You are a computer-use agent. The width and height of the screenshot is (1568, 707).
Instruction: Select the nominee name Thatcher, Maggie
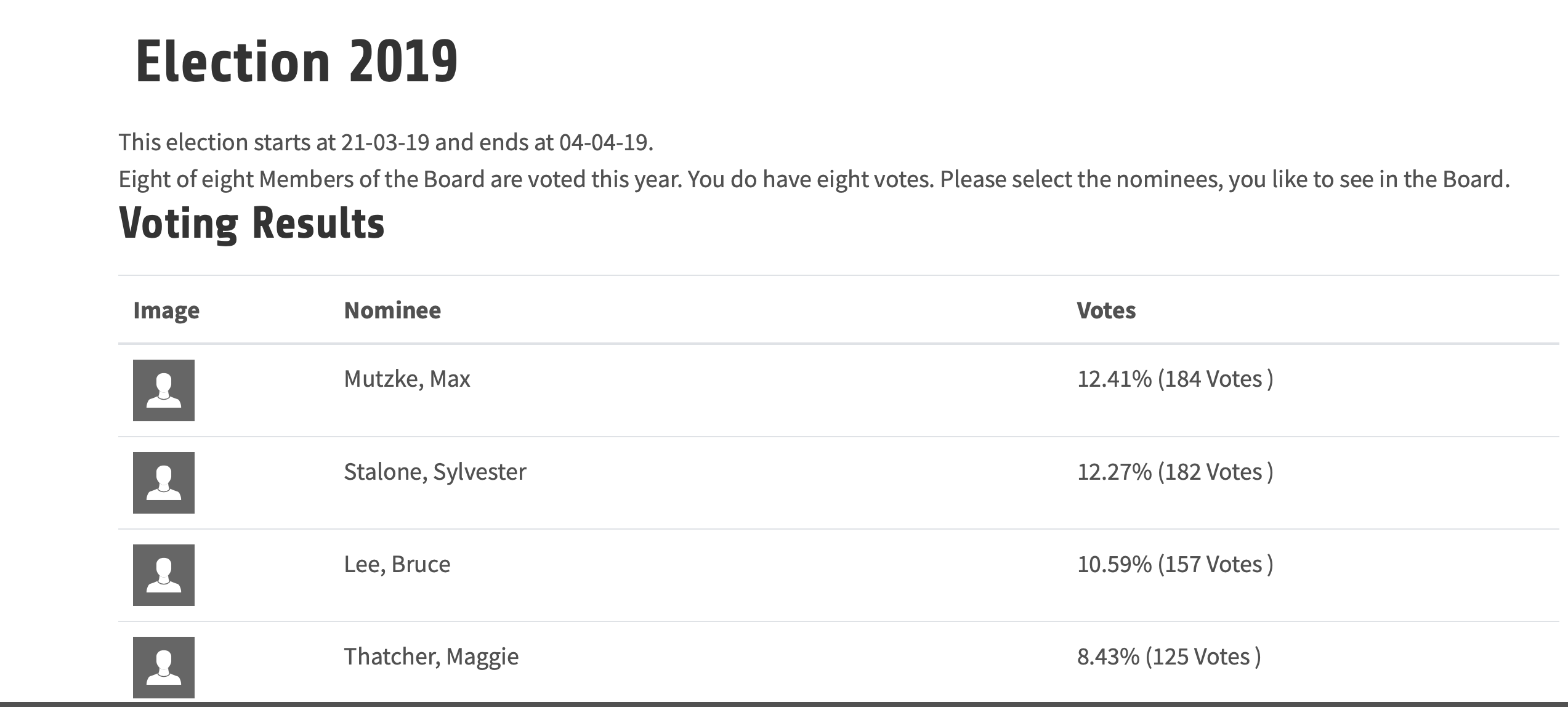[431, 656]
